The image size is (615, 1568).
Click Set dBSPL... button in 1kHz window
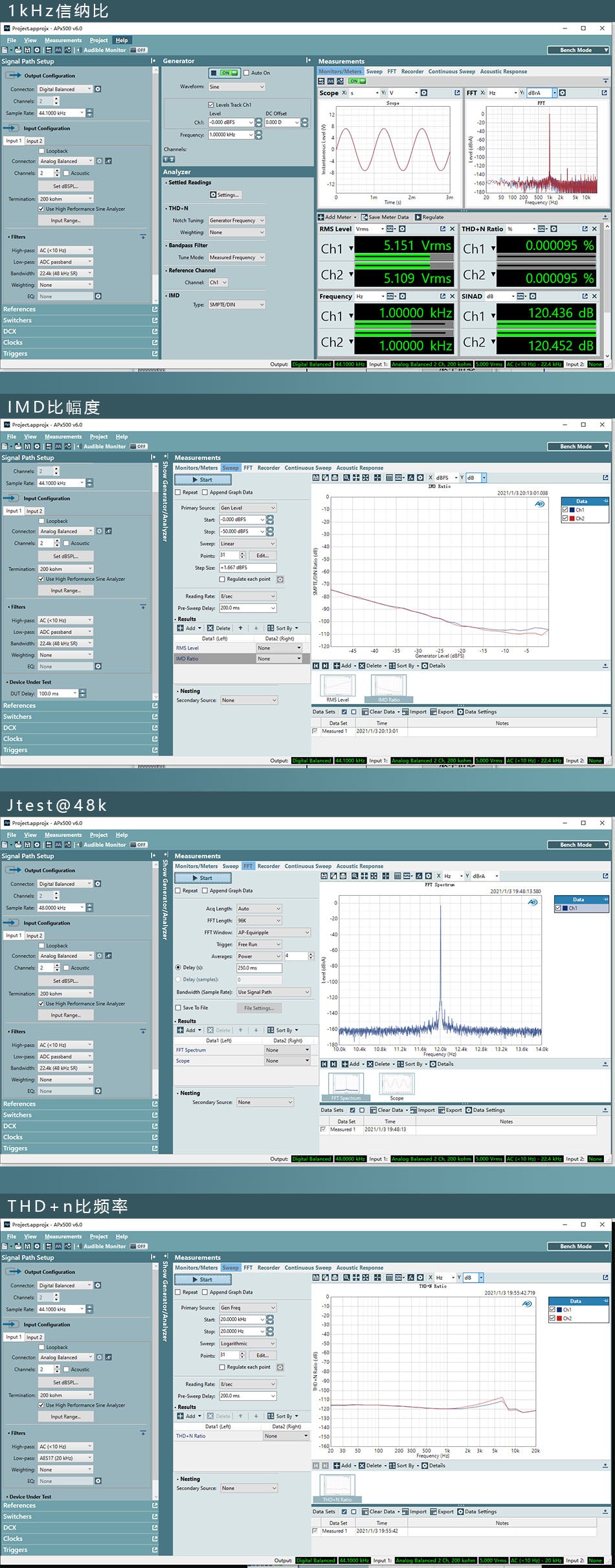tap(65, 186)
